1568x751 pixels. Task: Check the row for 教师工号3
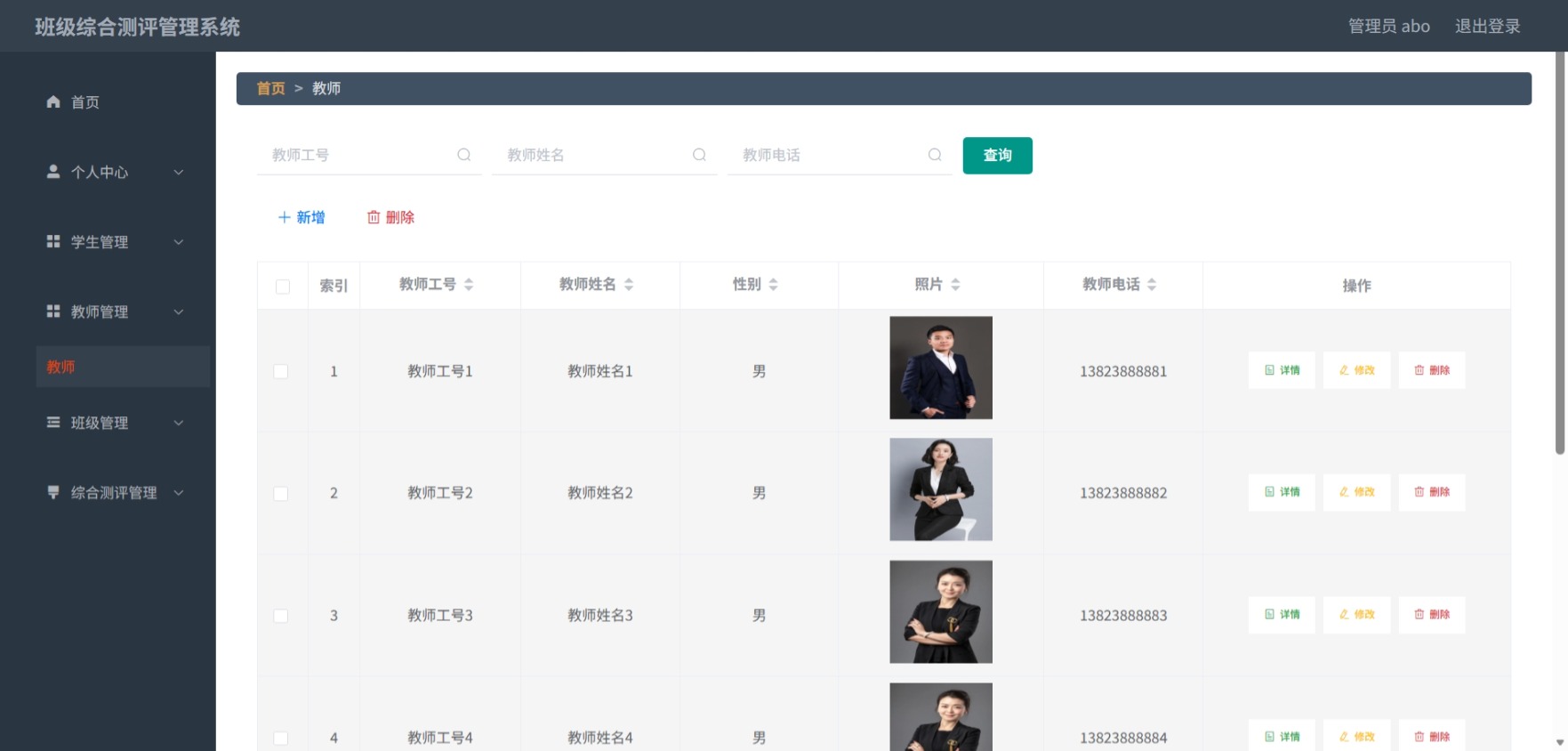tap(281, 616)
